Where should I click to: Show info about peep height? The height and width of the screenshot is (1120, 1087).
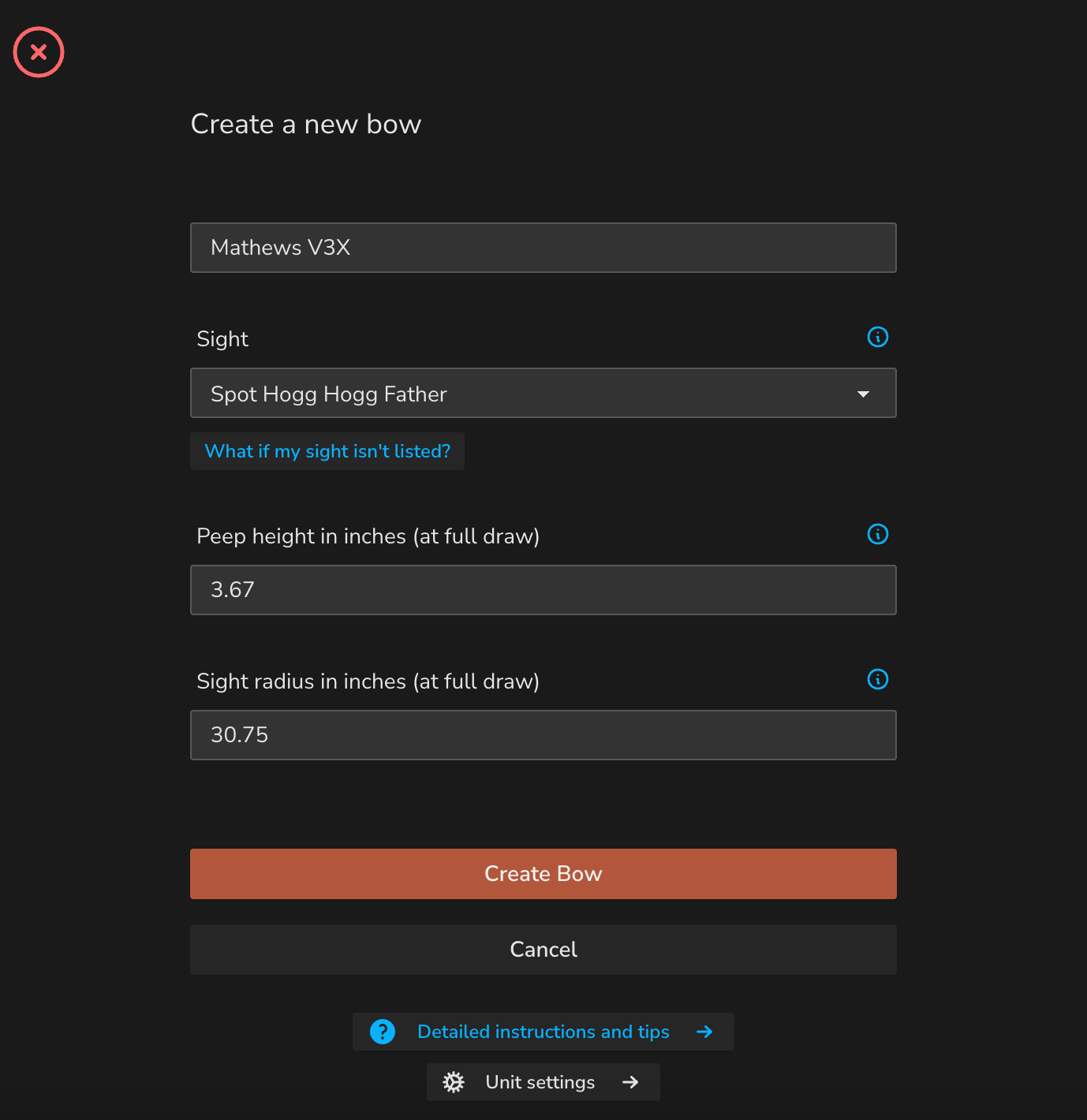(878, 534)
